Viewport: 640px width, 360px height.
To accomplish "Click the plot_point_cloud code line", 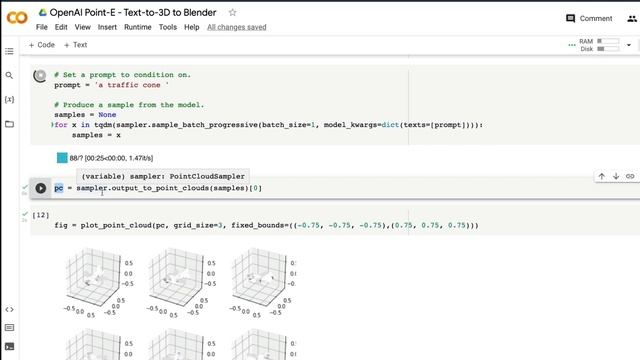I will 266,225.
